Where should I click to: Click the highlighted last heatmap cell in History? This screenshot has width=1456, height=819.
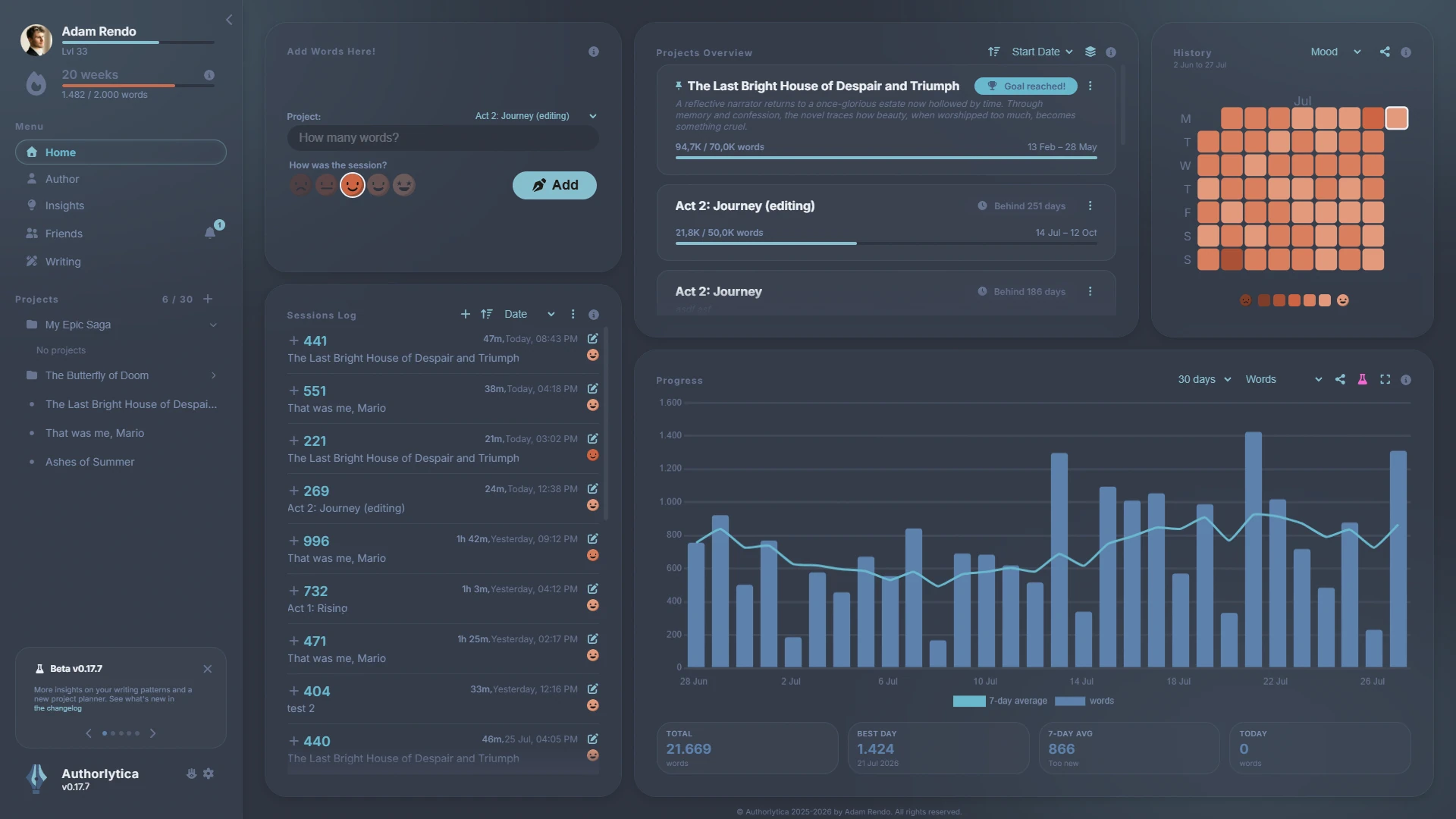[1396, 118]
